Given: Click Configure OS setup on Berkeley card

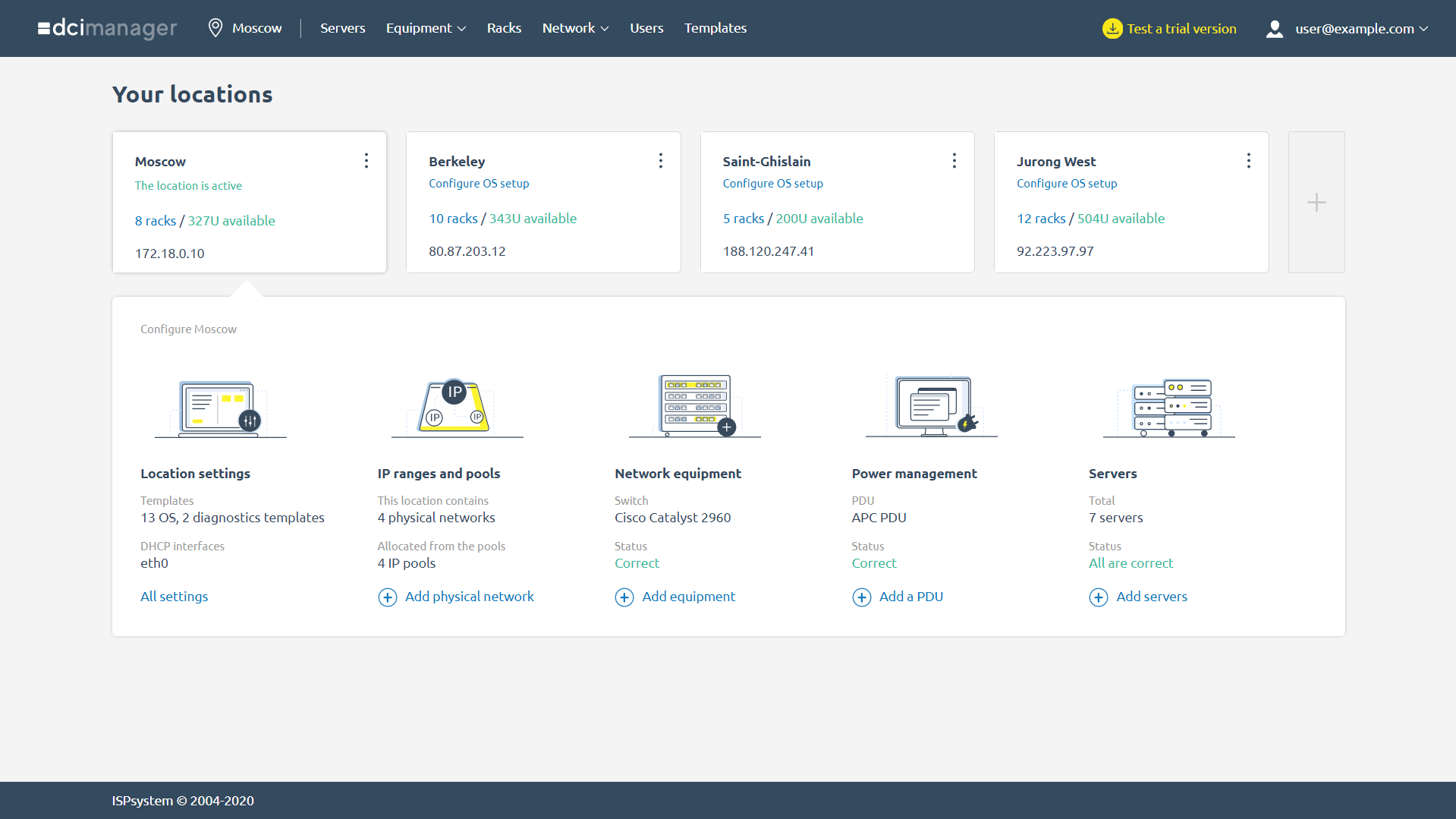Looking at the screenshot, I should tap(479, 184).
